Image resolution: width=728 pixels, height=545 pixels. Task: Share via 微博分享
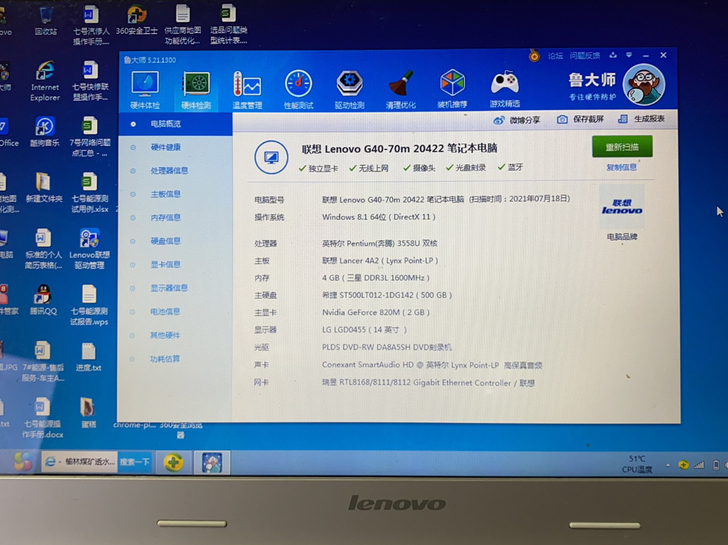pos(517,120)
